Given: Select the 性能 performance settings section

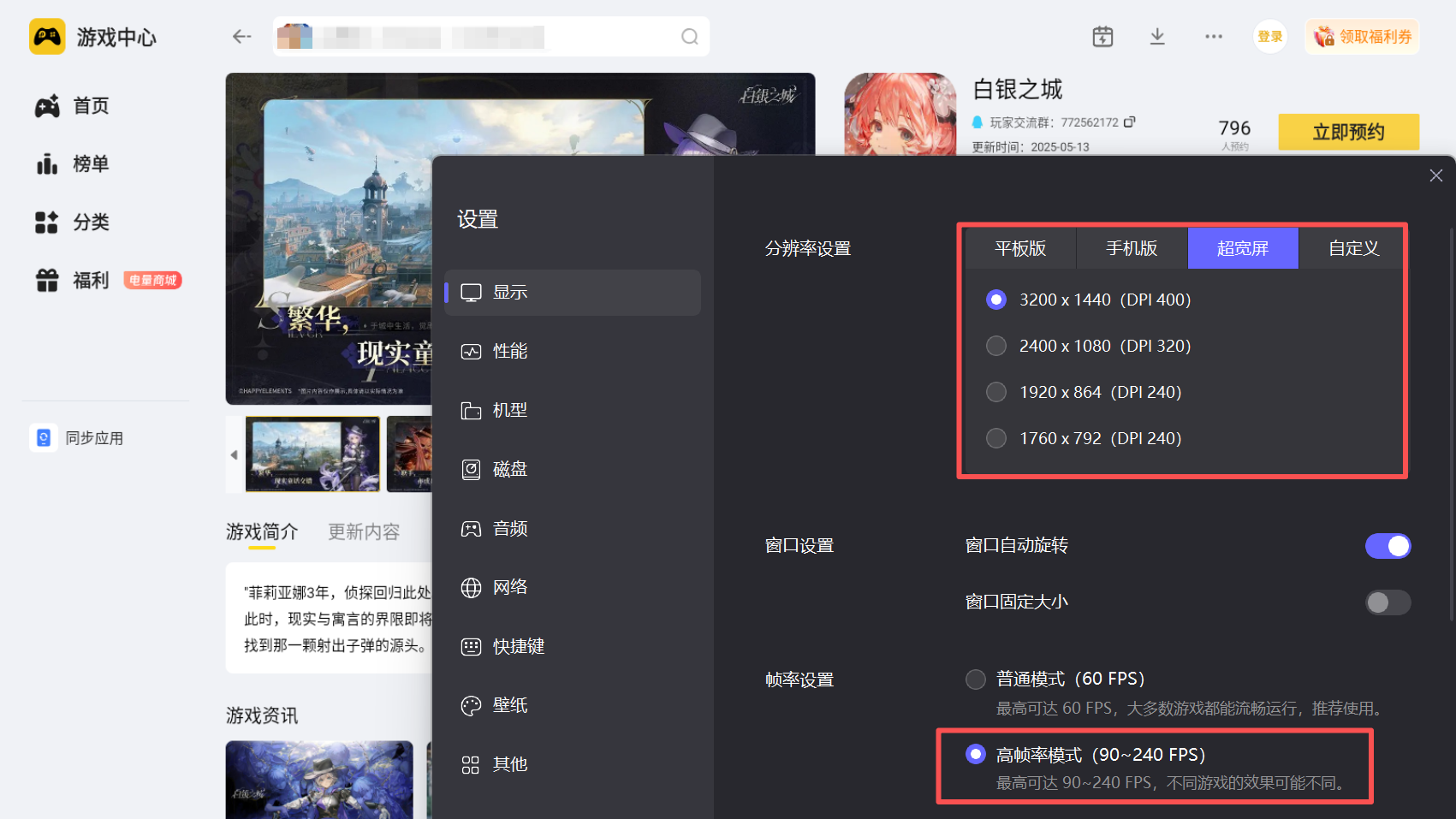Looking at the screenshot, I should pos(573,352).
